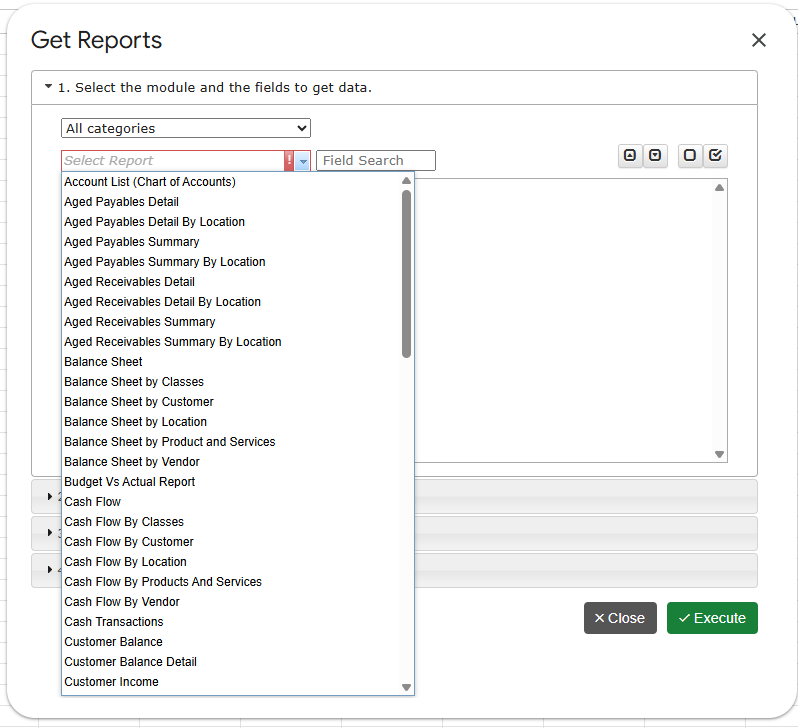Pick Aged Receivables Detail
The height and width of the screenshot is (728, 798).
[232, 282]
